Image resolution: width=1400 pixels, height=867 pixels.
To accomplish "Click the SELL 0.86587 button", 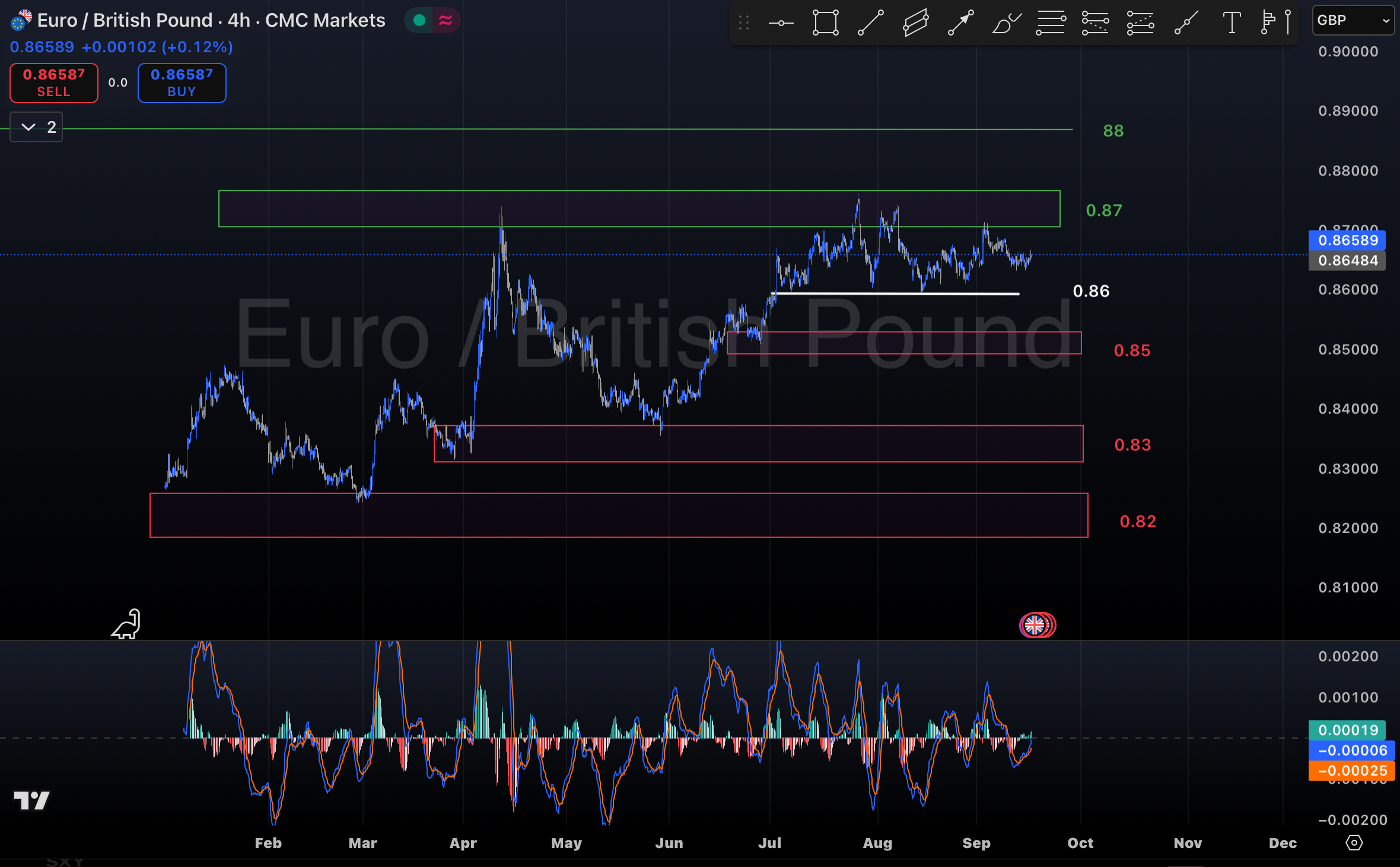I will coord(53,83).
